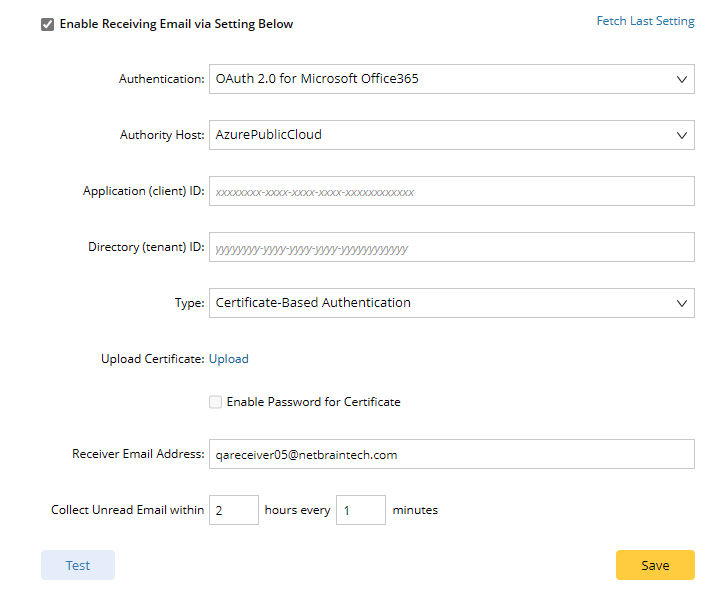The height and width of the screenshot is (597, 717).
Task: Select the Receiver Email Address field
Action: 451,454
